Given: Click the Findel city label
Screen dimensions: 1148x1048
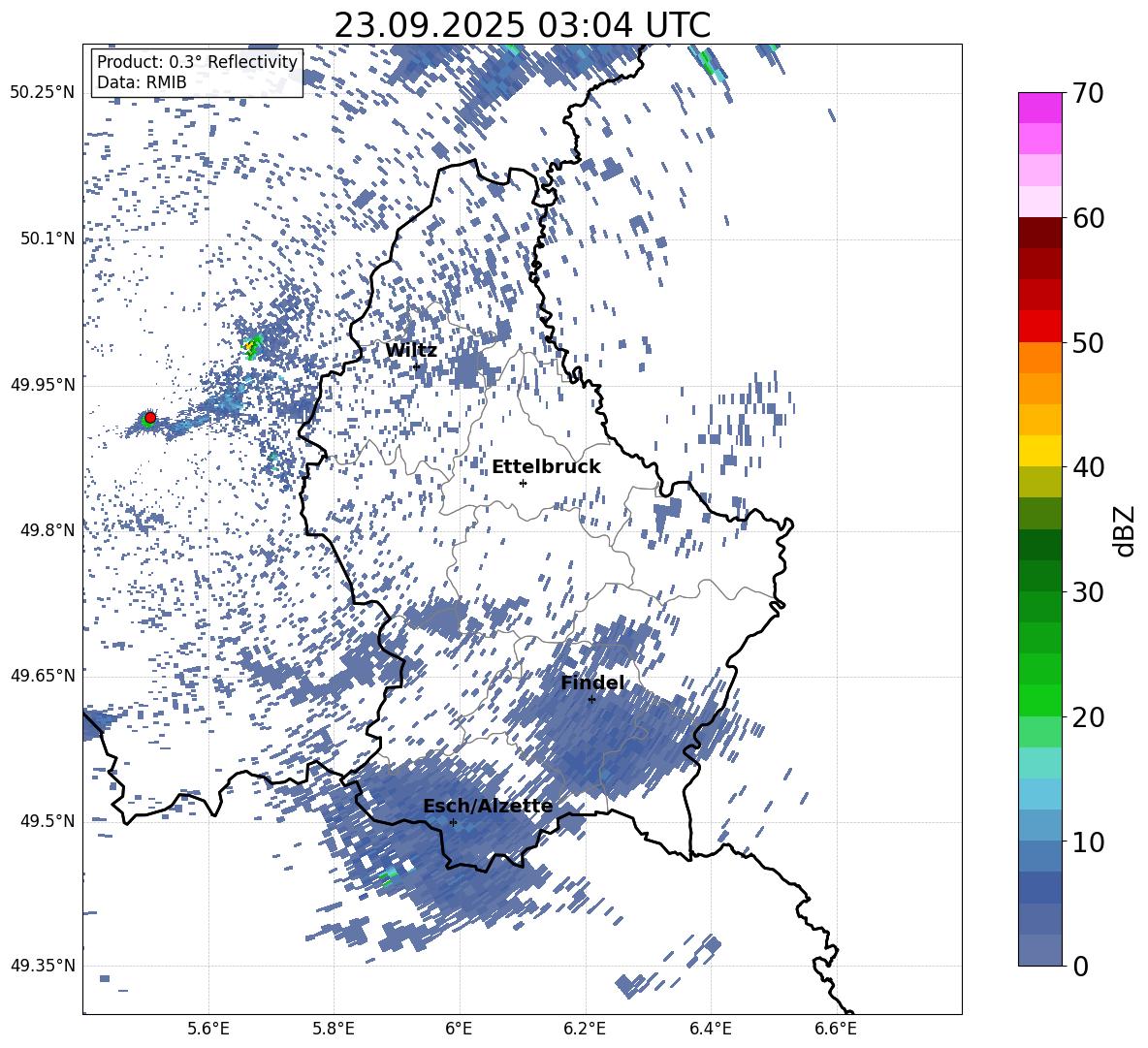Looking at the screenshot, I should (x=592, y=683).
